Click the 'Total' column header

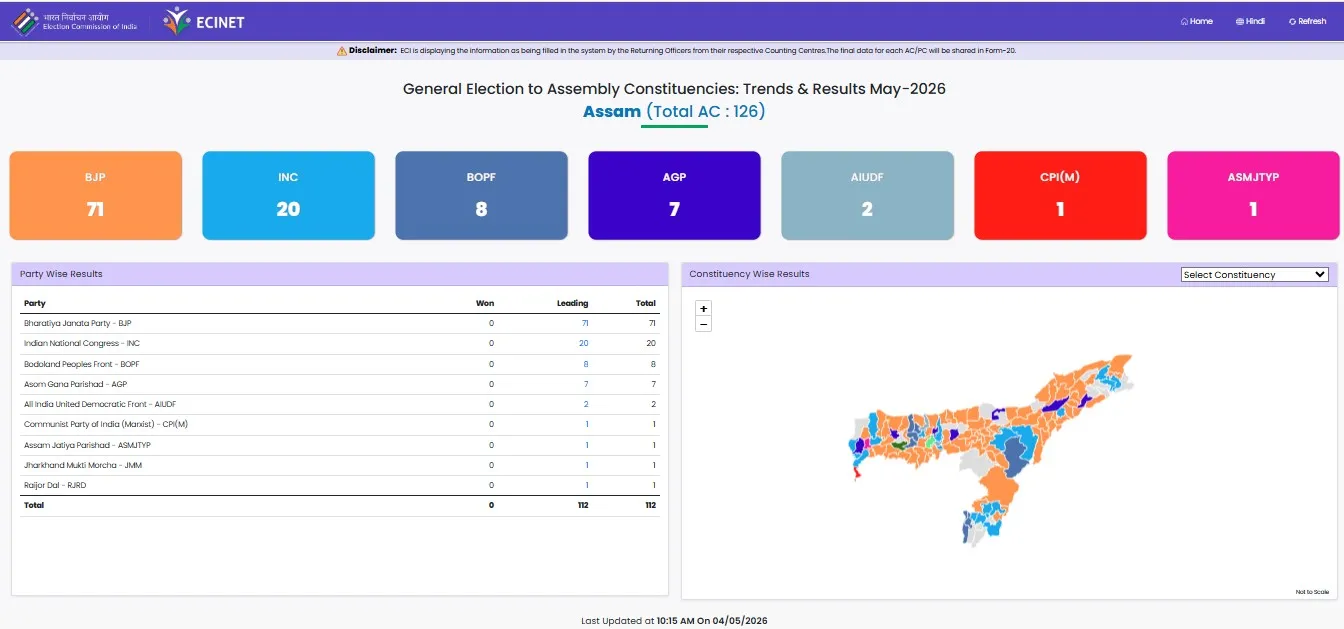646,303
